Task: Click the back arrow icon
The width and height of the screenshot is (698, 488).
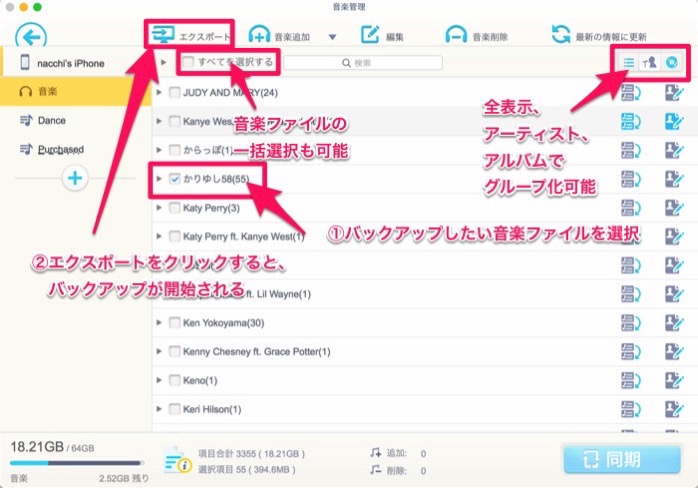Action: (x=31, y=38)
